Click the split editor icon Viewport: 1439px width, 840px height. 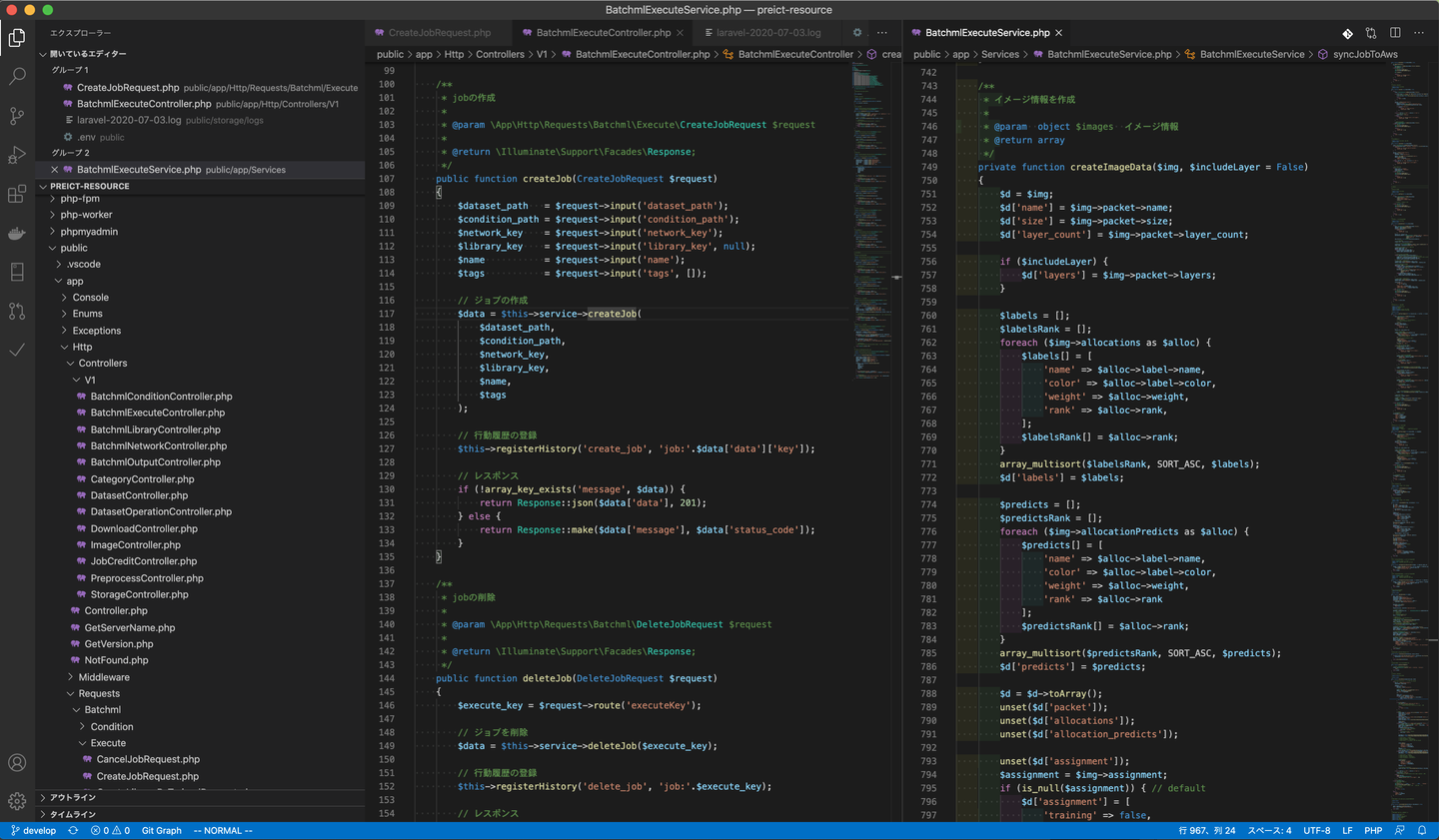point(1395,33)
